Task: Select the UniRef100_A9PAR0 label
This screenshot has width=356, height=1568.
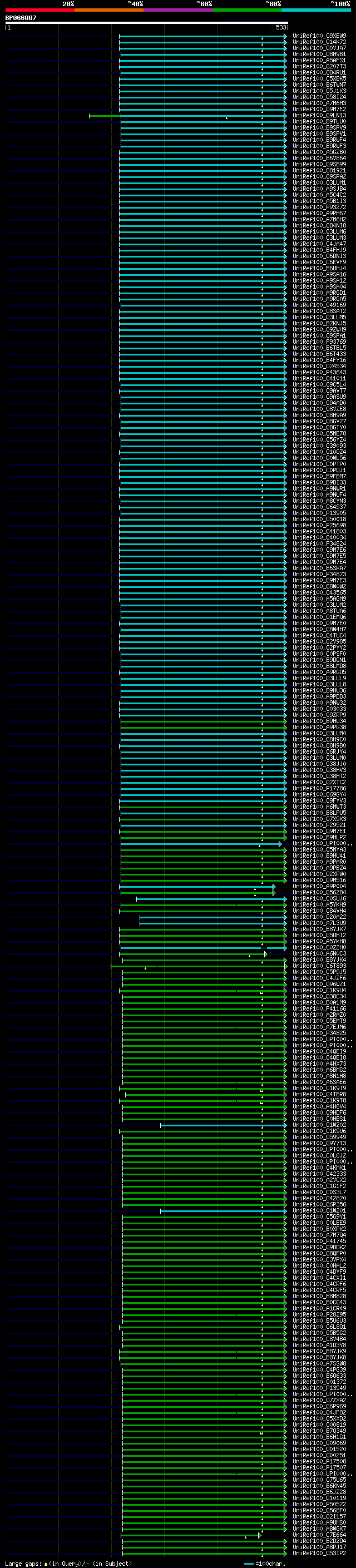Action: 319,862
